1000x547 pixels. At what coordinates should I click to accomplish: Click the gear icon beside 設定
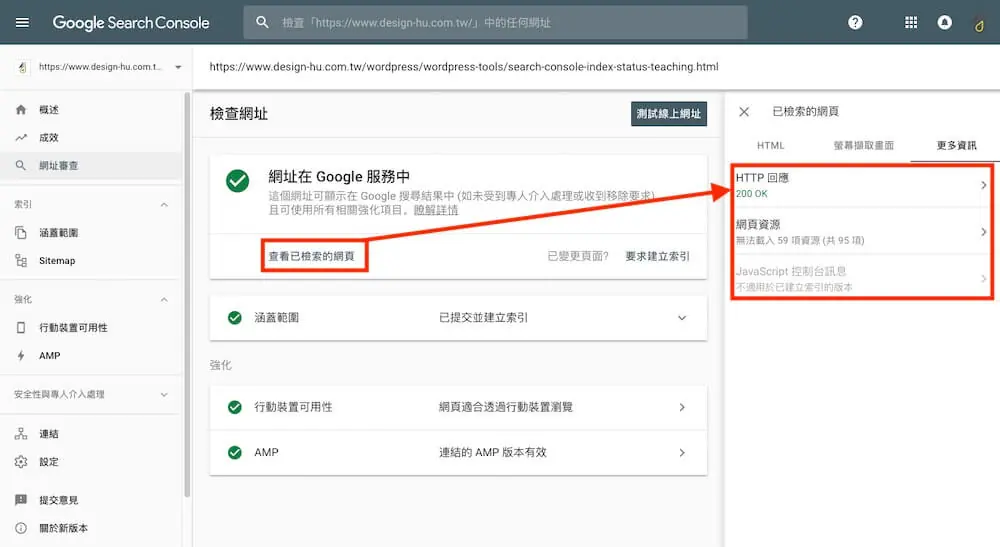pos(21,462)
